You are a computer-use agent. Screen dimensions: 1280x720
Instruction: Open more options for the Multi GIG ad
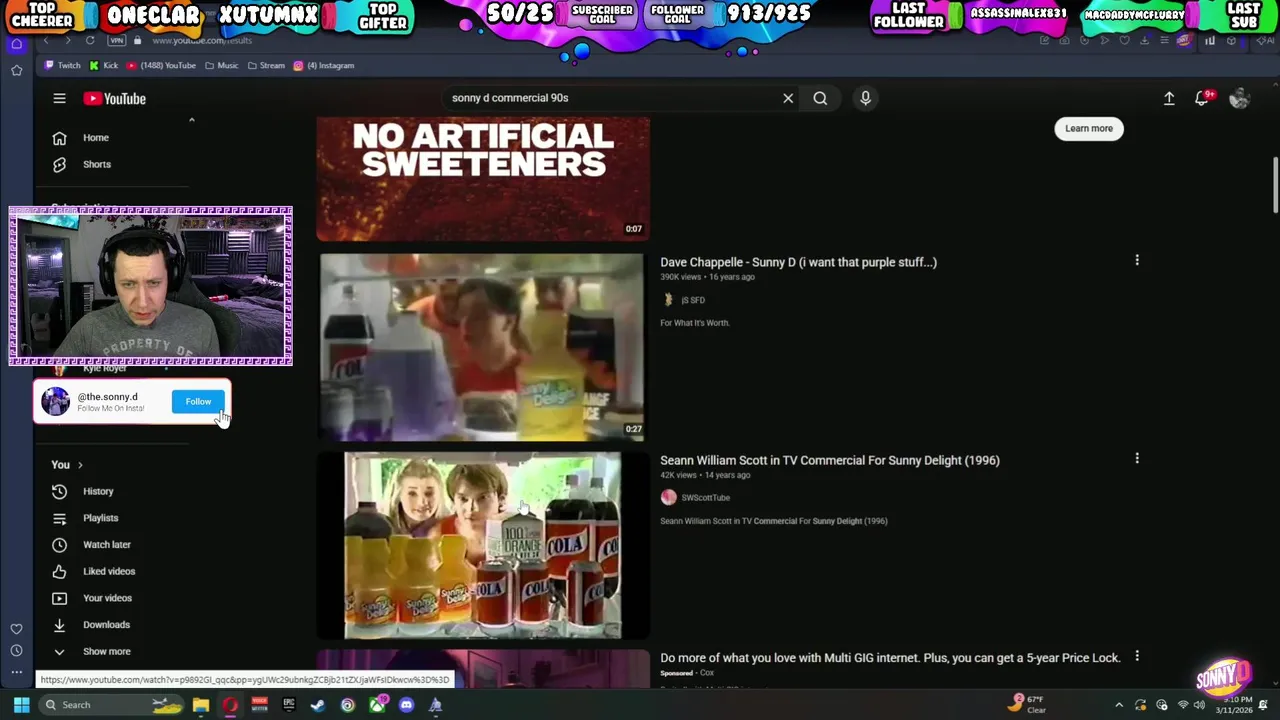pos(1137,657)
